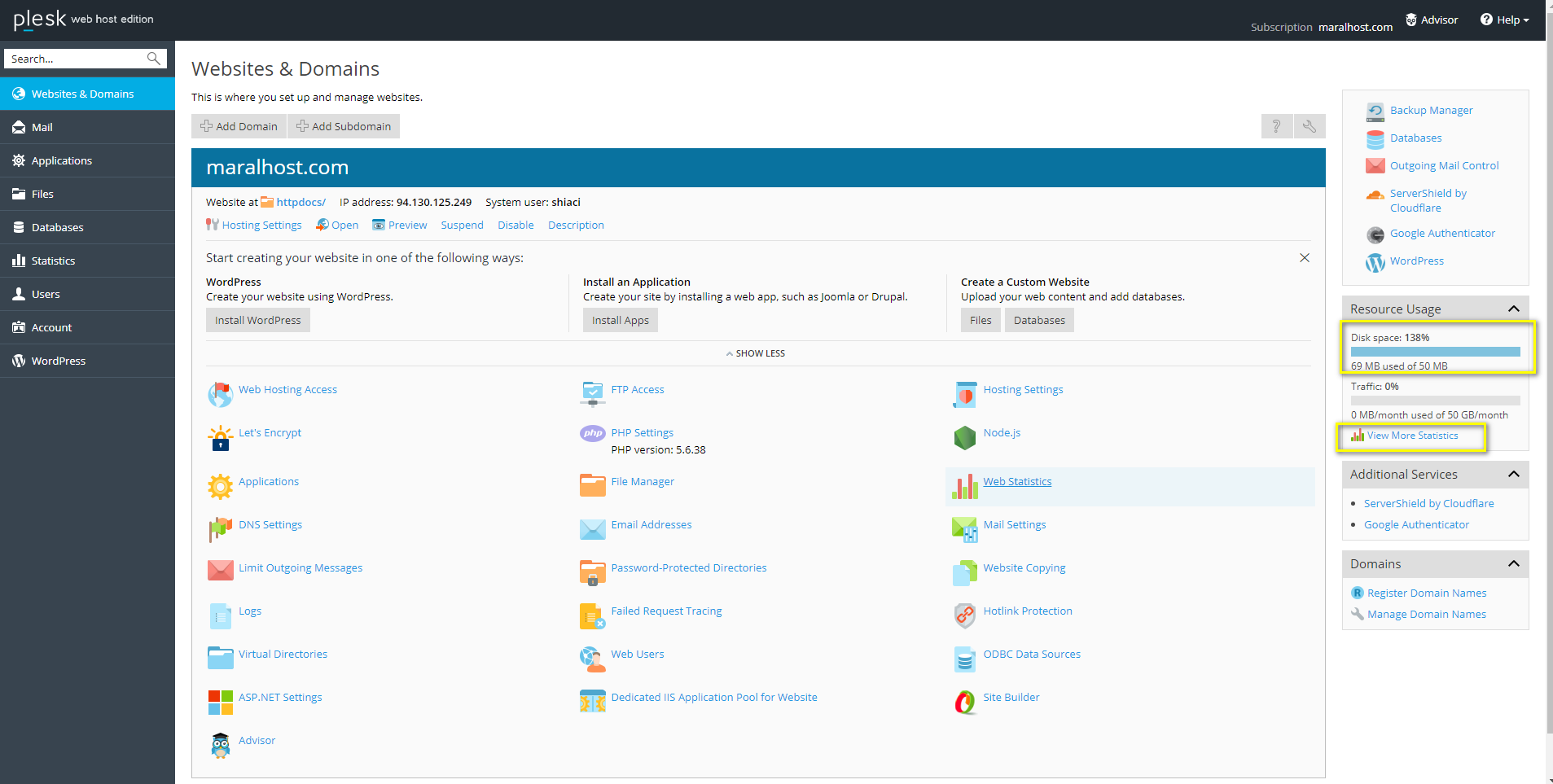Collapse the Additional Services section
The height and width of the screenshot is (784, 1553).
1514,474
